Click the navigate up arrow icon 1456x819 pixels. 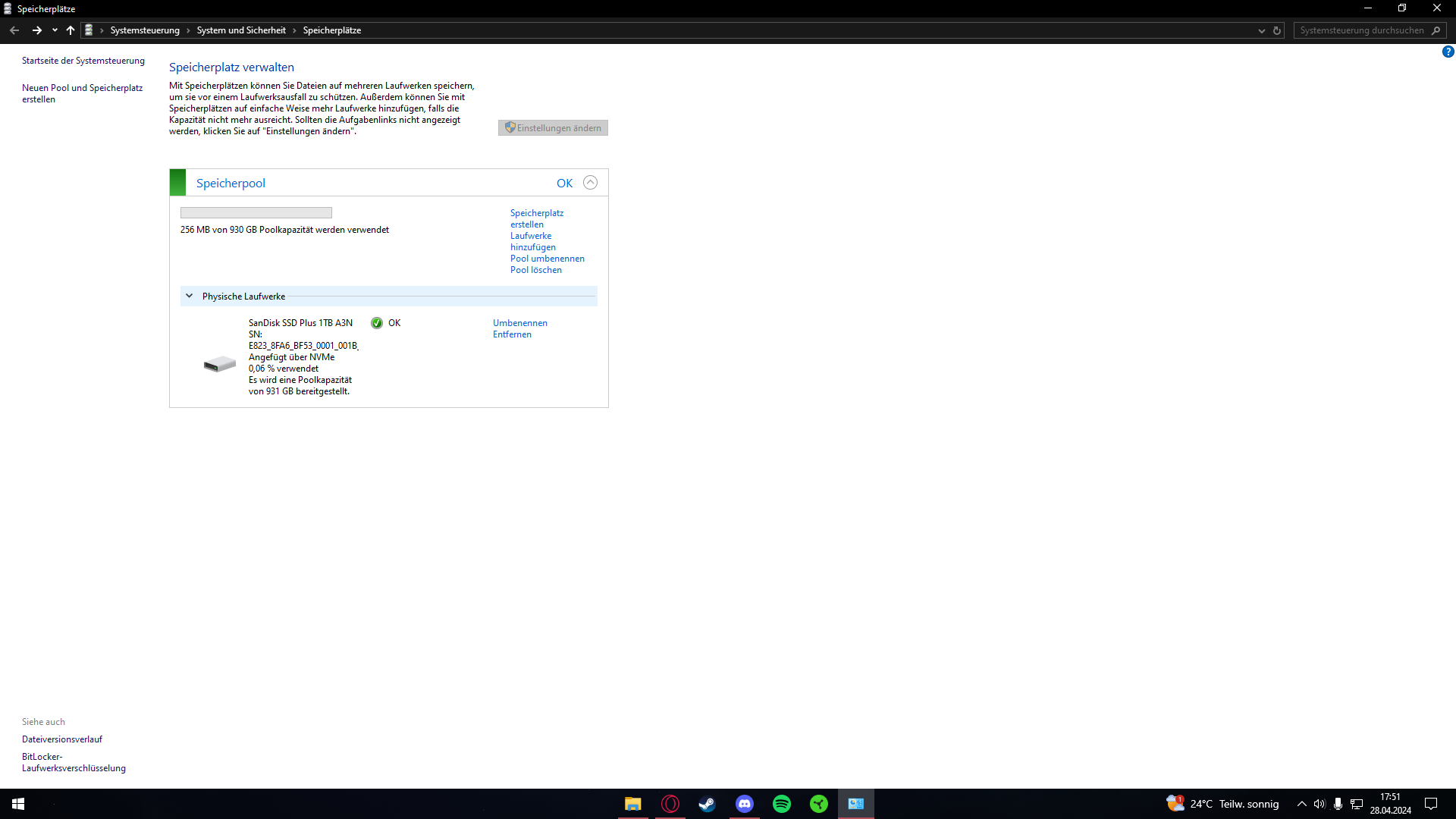point(71,30)
